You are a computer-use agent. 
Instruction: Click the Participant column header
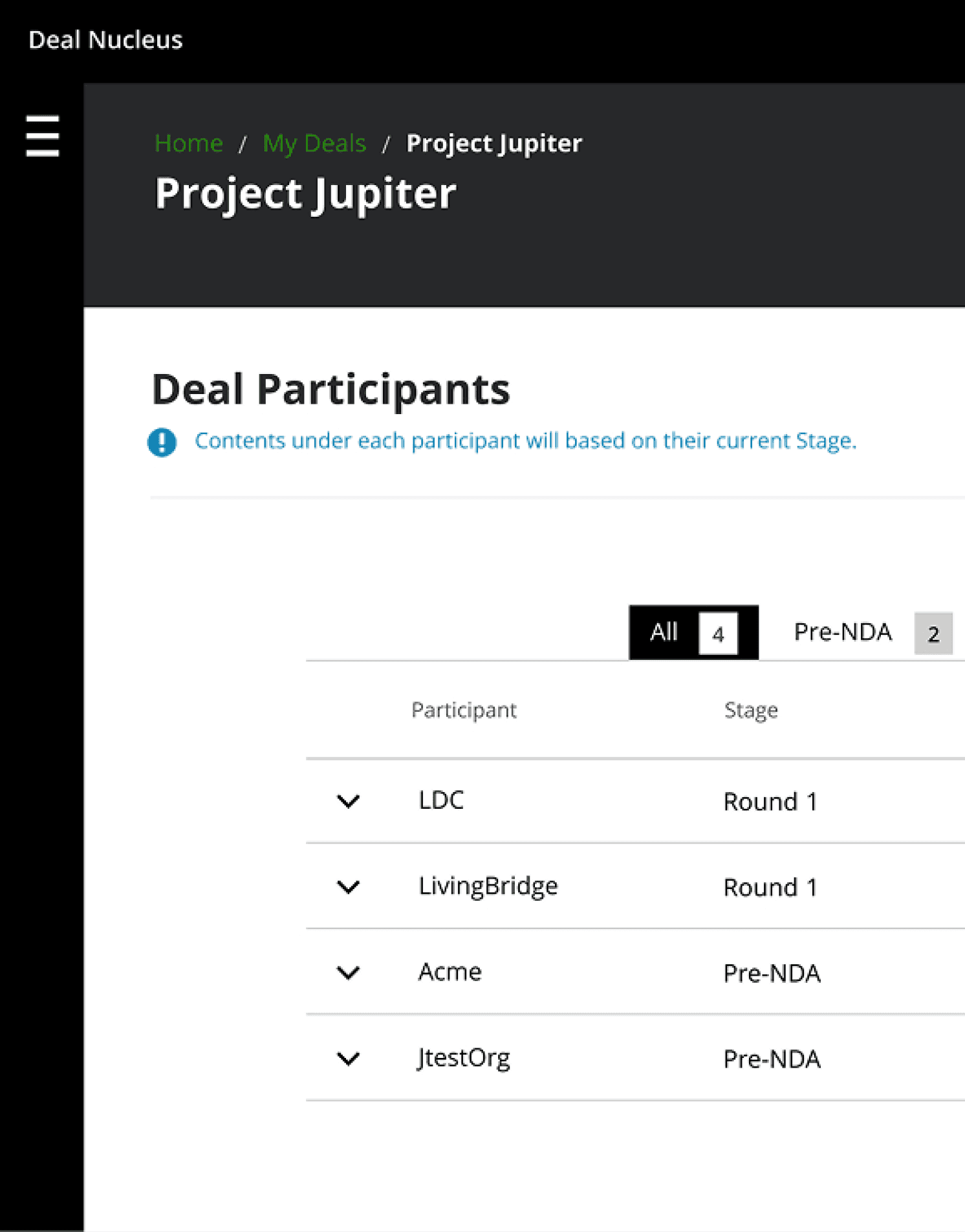click(464, 710)
